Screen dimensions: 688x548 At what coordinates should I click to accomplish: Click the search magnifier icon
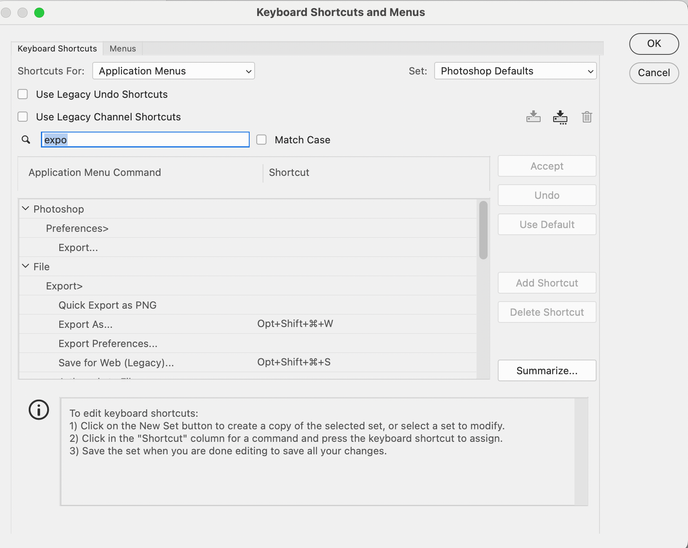26,141
